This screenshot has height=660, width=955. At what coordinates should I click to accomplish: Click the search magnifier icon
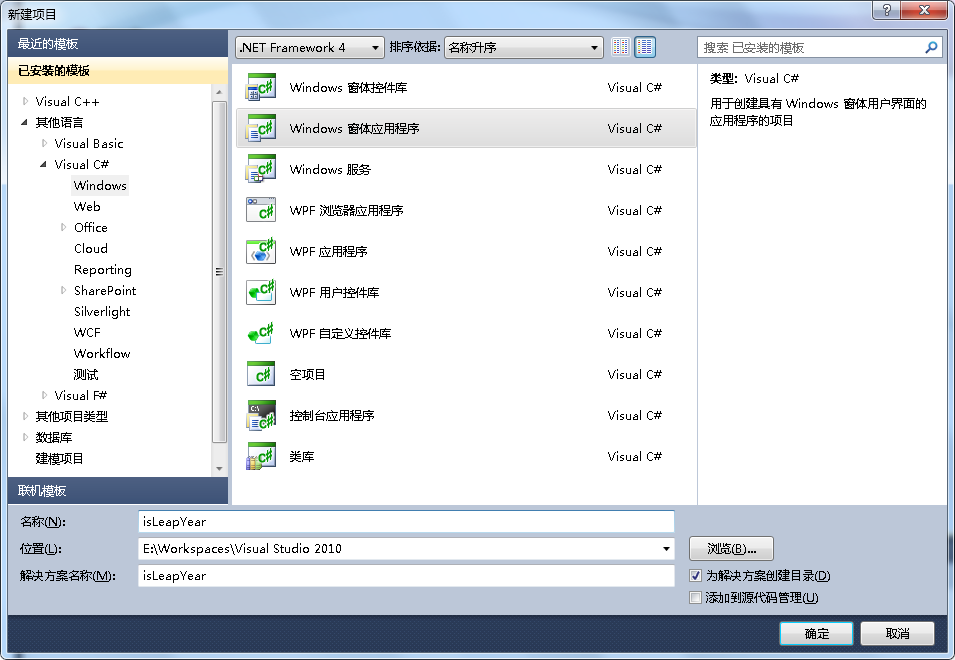tap(931, 47)
